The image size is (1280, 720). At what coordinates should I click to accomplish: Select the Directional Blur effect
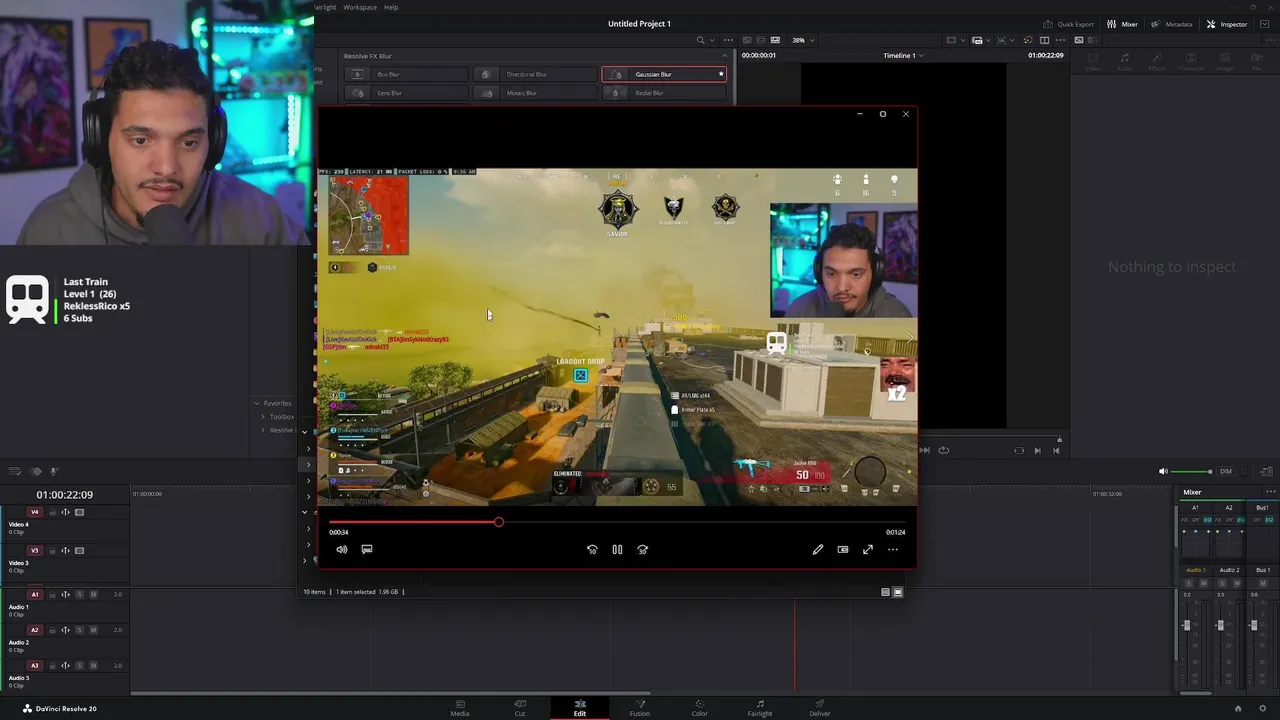click(x=535, y=74)
